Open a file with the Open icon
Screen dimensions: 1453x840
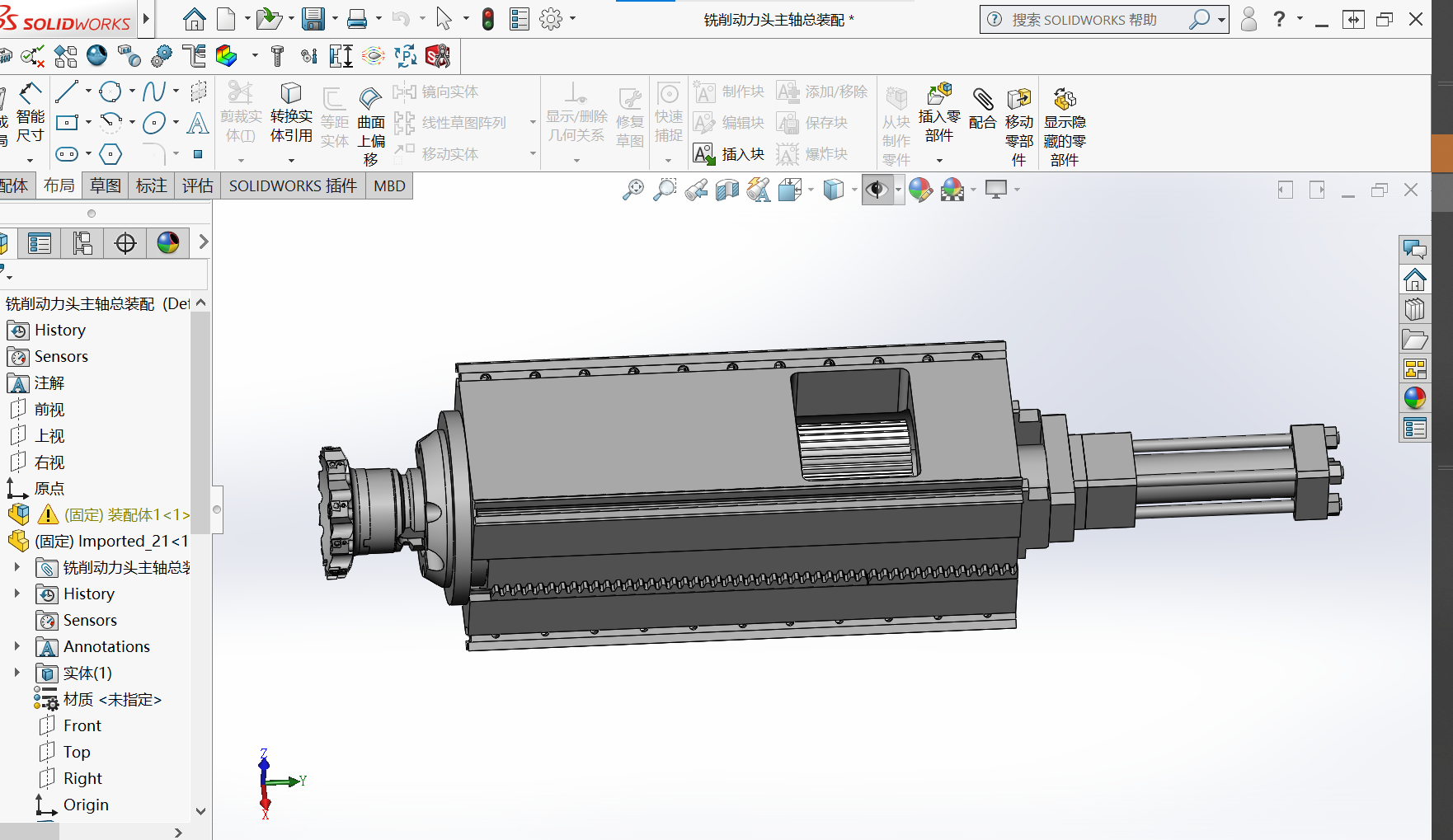click(x=268, y=19)
